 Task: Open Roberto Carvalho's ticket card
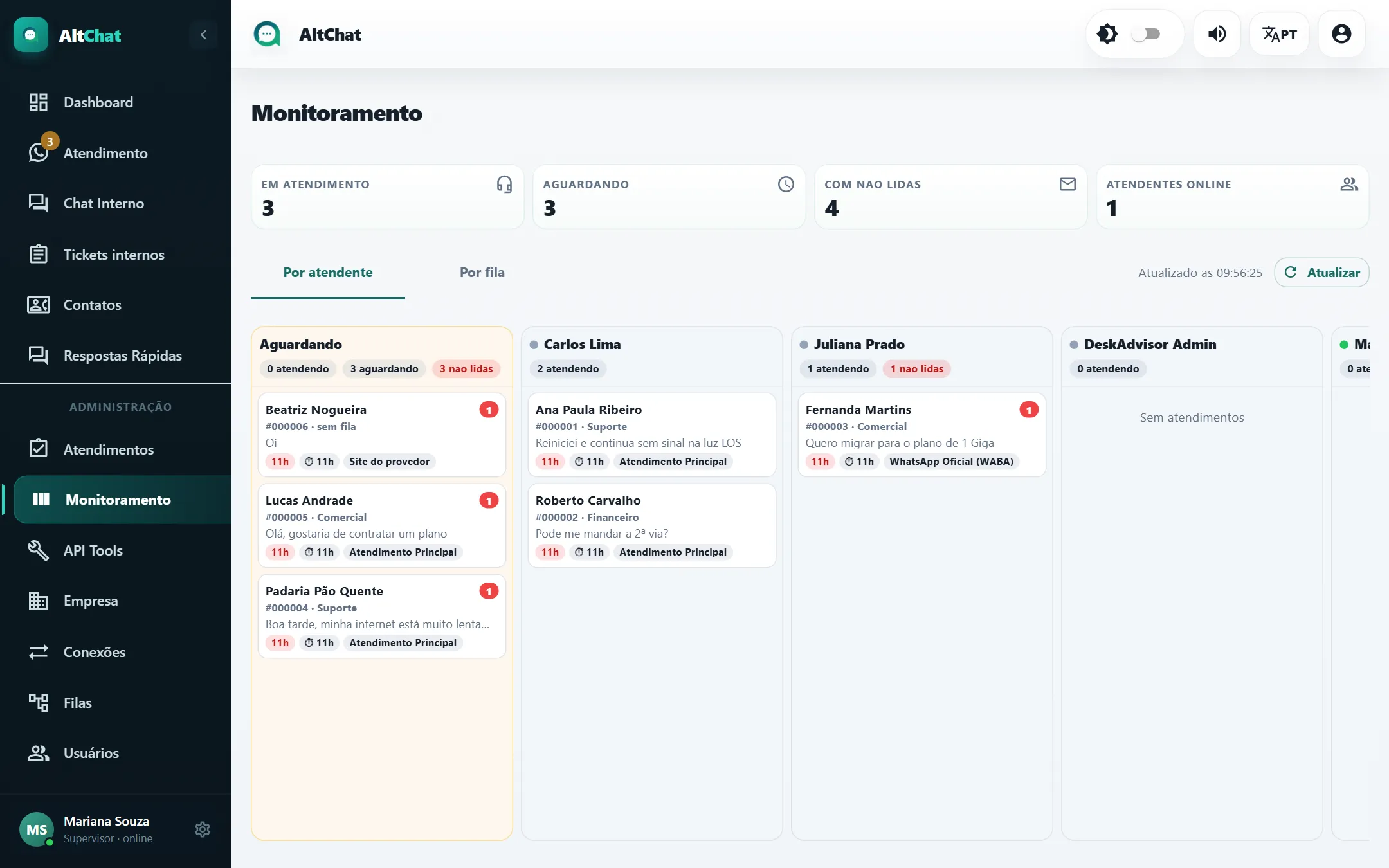(652, 525)
